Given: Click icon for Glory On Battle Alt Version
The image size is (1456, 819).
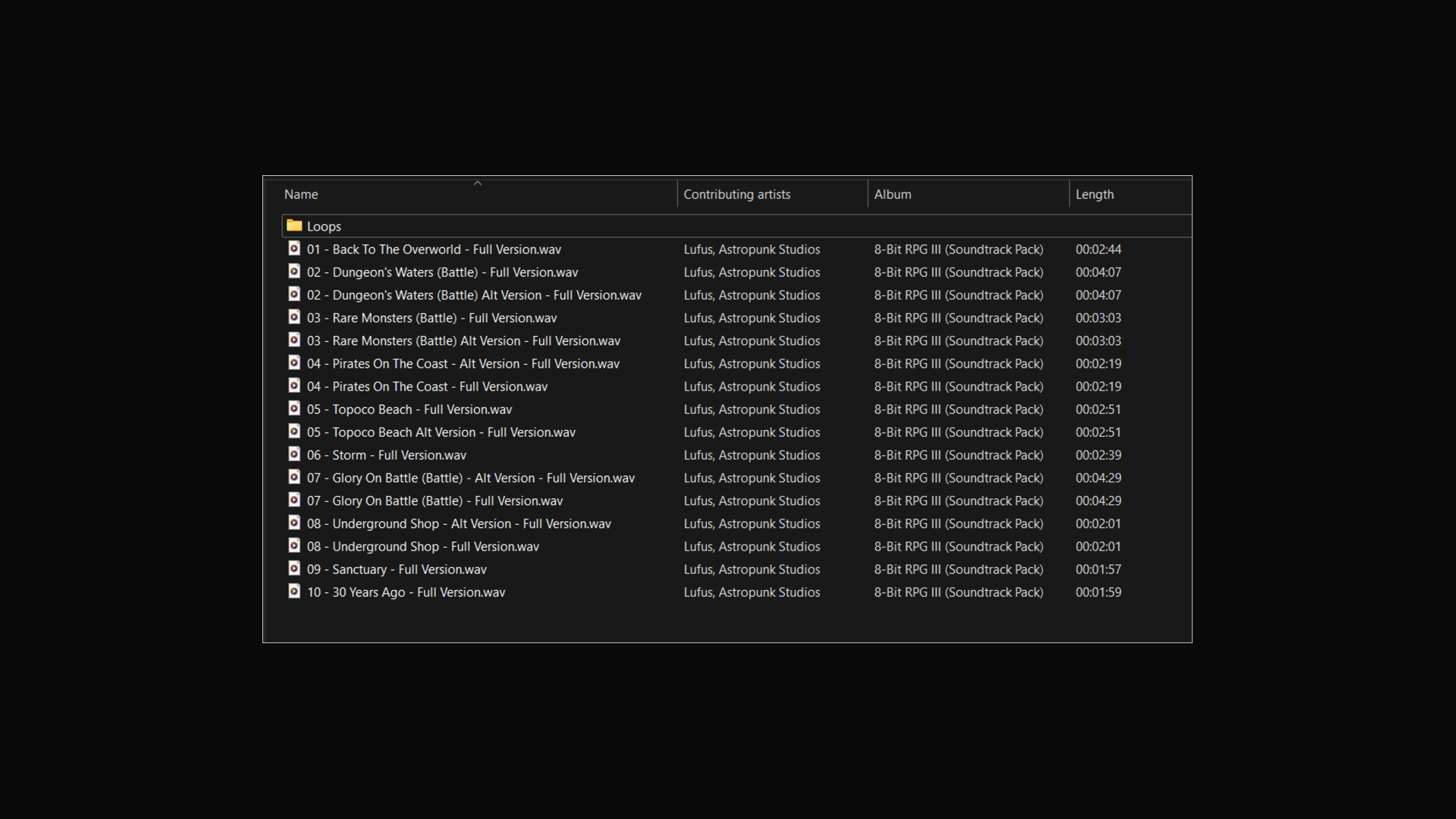Looking at the screenshot, I should 294,477.
